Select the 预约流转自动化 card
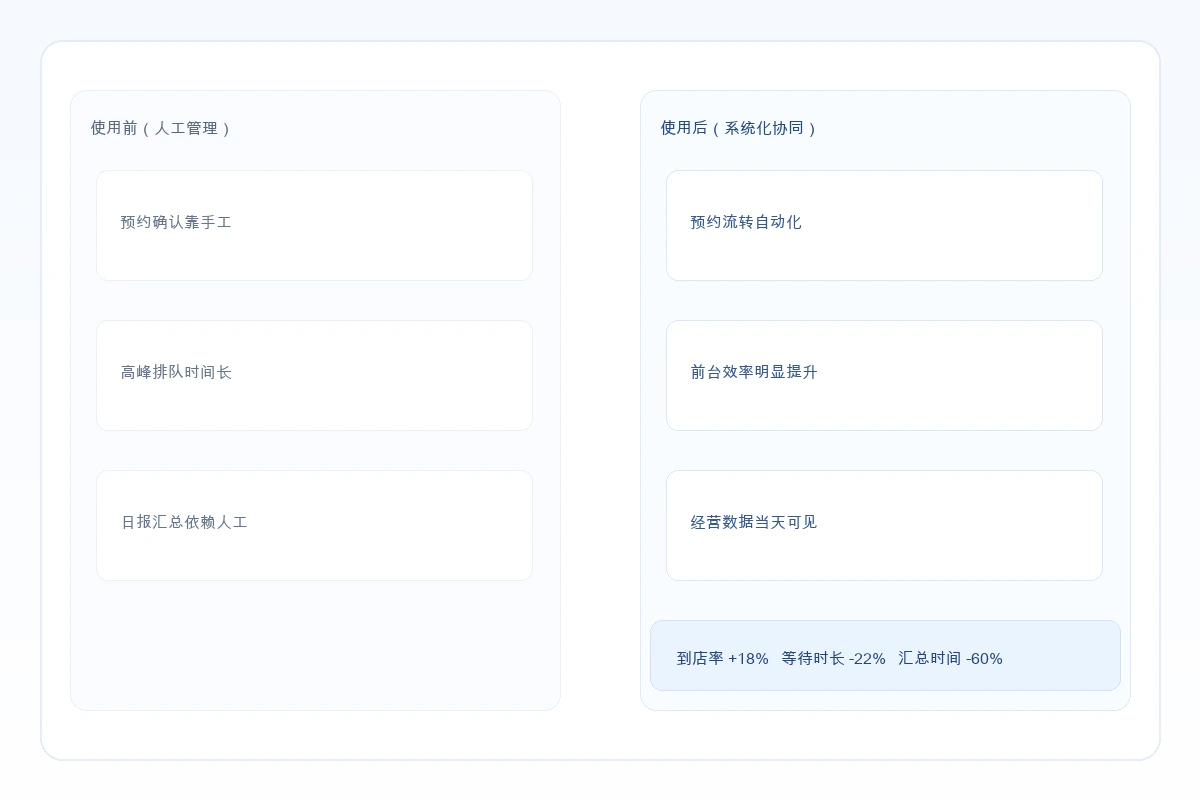 (746, 222)
